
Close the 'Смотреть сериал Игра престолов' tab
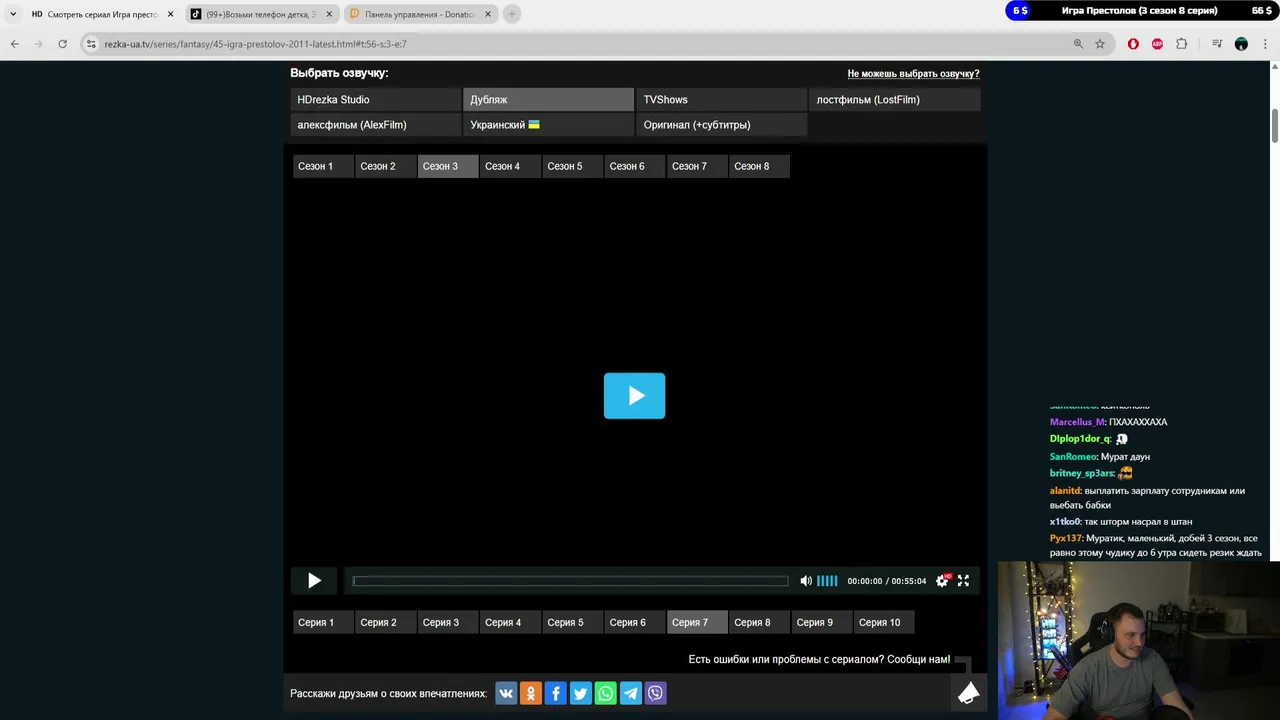(x=170, y=14)
